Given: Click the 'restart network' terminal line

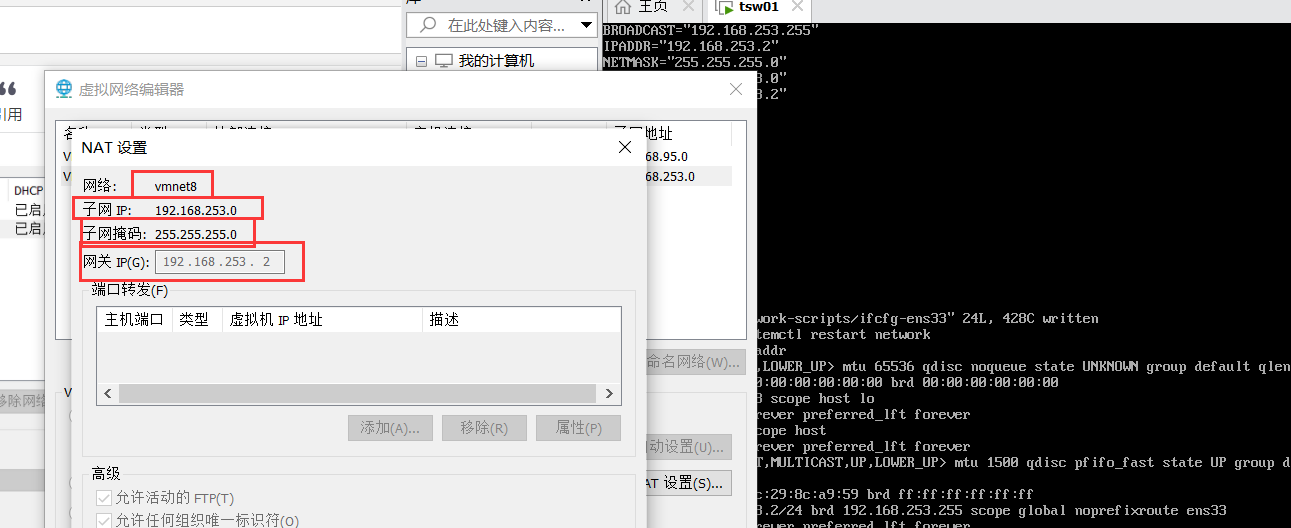Looking at the screenshot, I should tap(844, 334).
